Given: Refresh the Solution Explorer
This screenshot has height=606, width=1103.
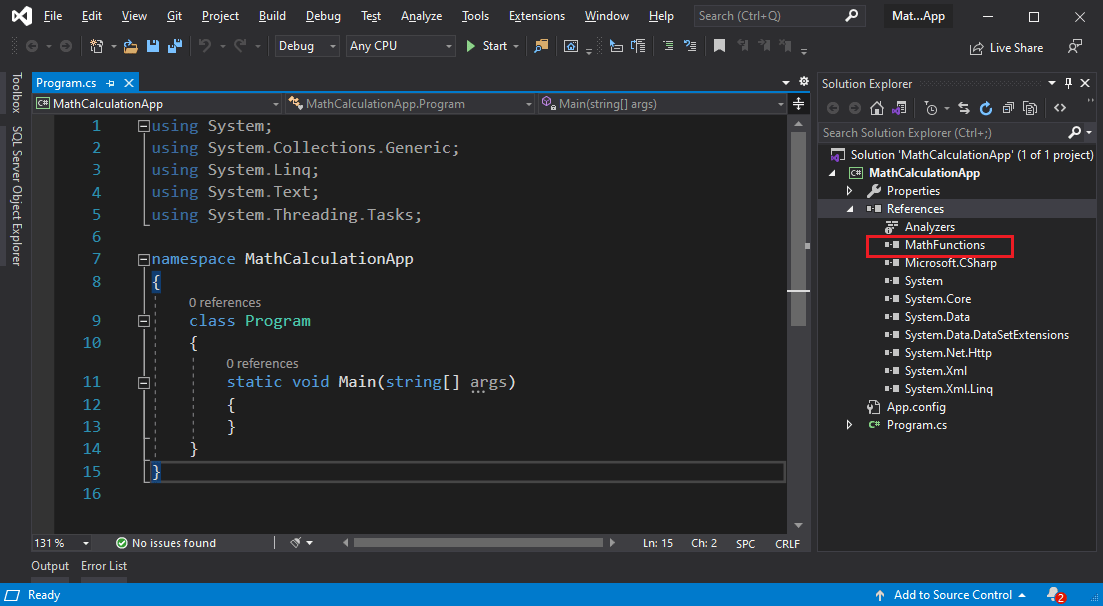Looking at the screenshot, I should (x=985, y=108).
